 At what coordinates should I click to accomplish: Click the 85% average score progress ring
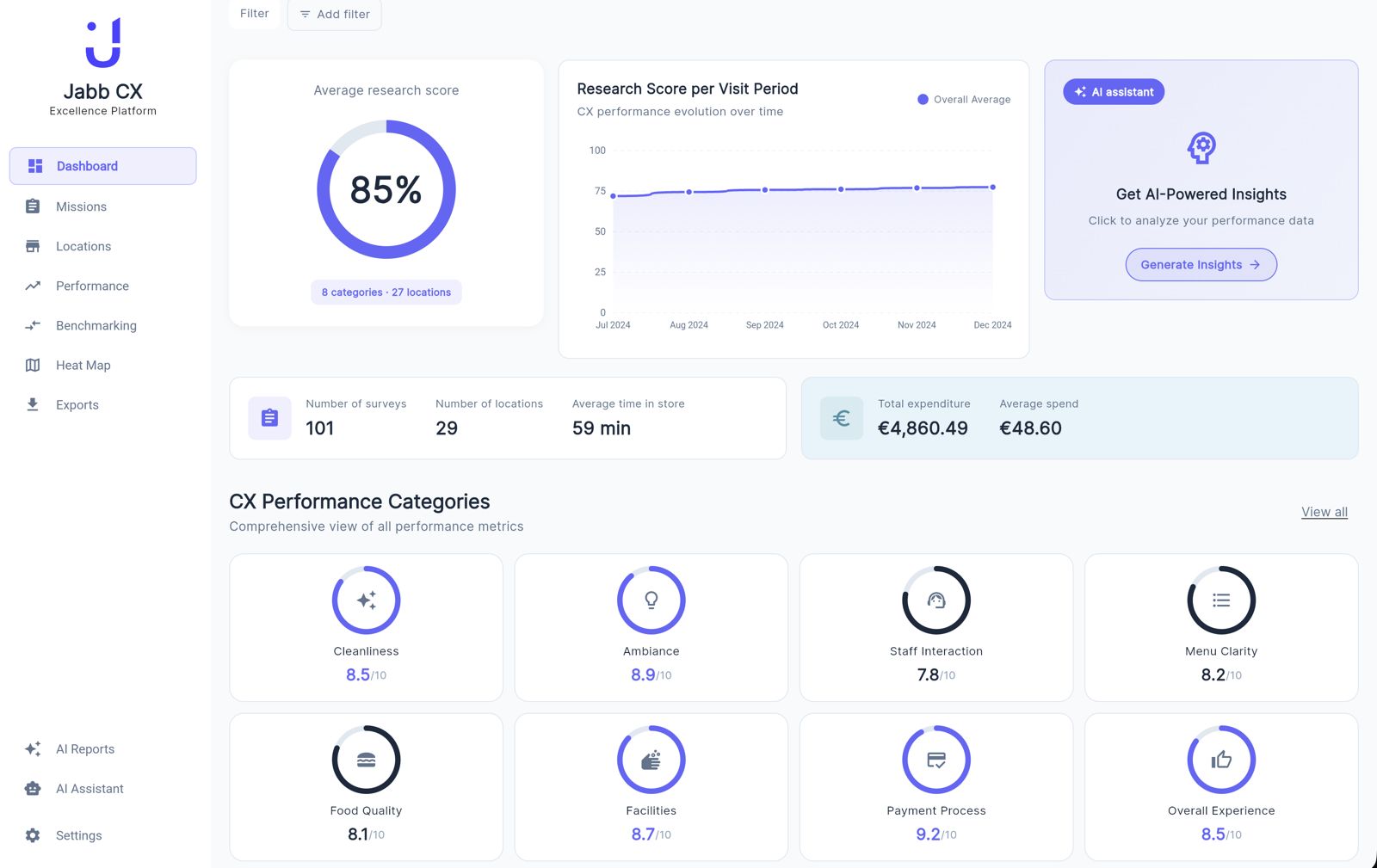tap(386, 189)
